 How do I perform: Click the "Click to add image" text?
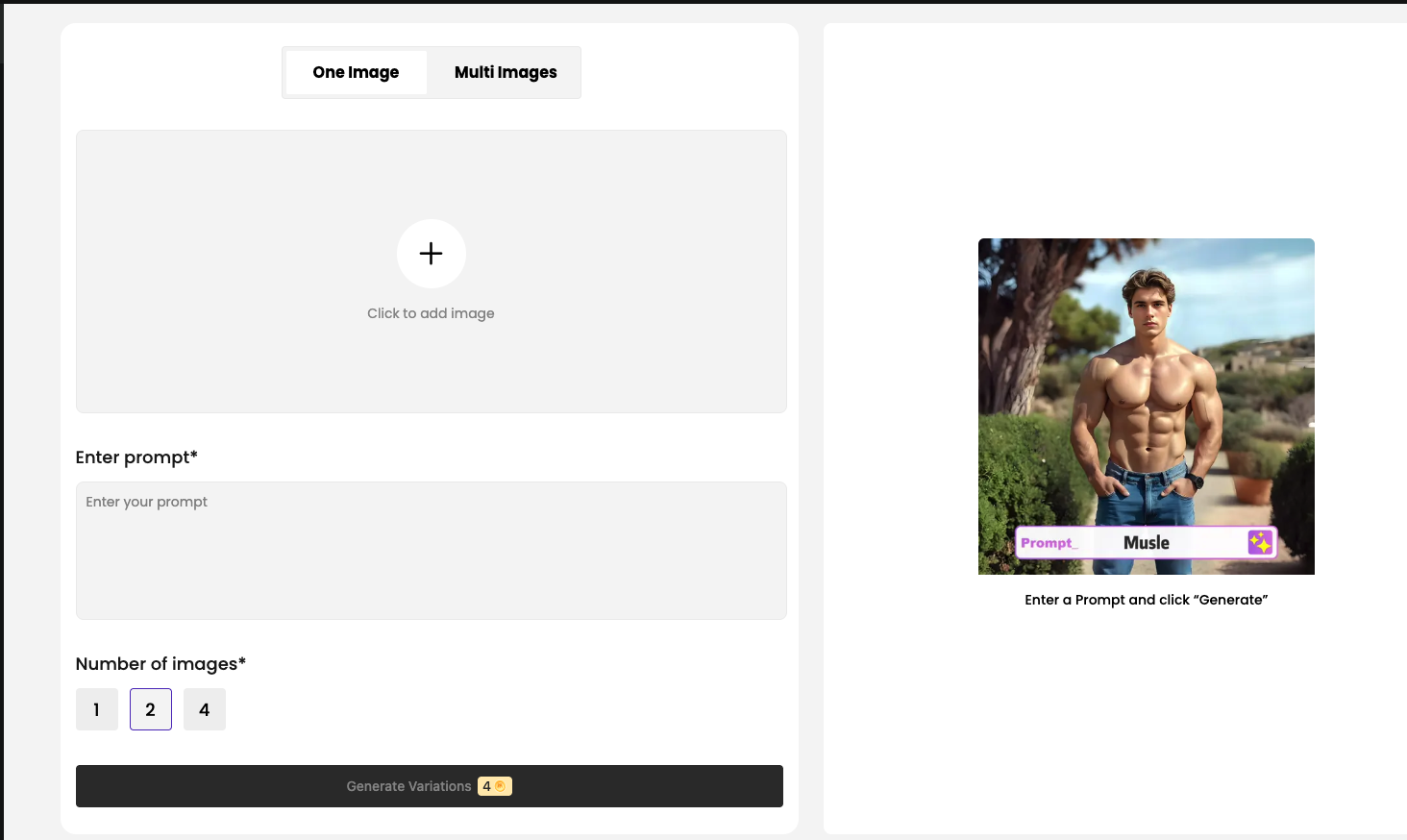[x=431, y=313]
